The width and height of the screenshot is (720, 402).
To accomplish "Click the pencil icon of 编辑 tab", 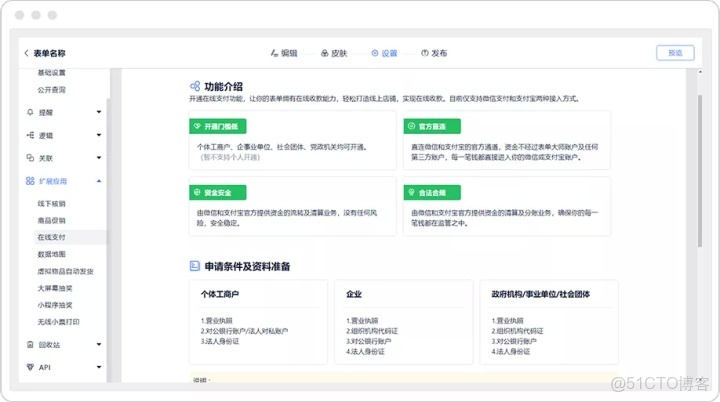I will pyautogui.click(x=274, y=53).
